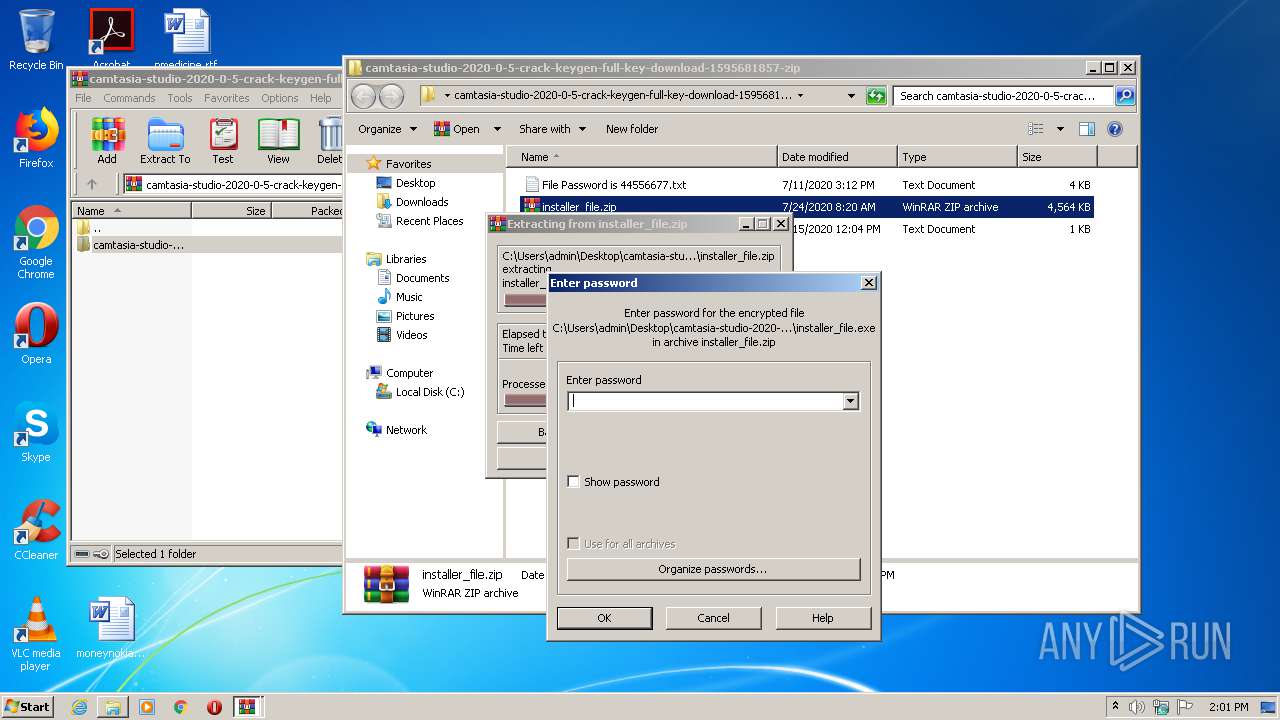This screenshot has height=720, width=1280.
Task: Select camtasia-studio folder in WinRAR list
Action: (x=138, y=245)
